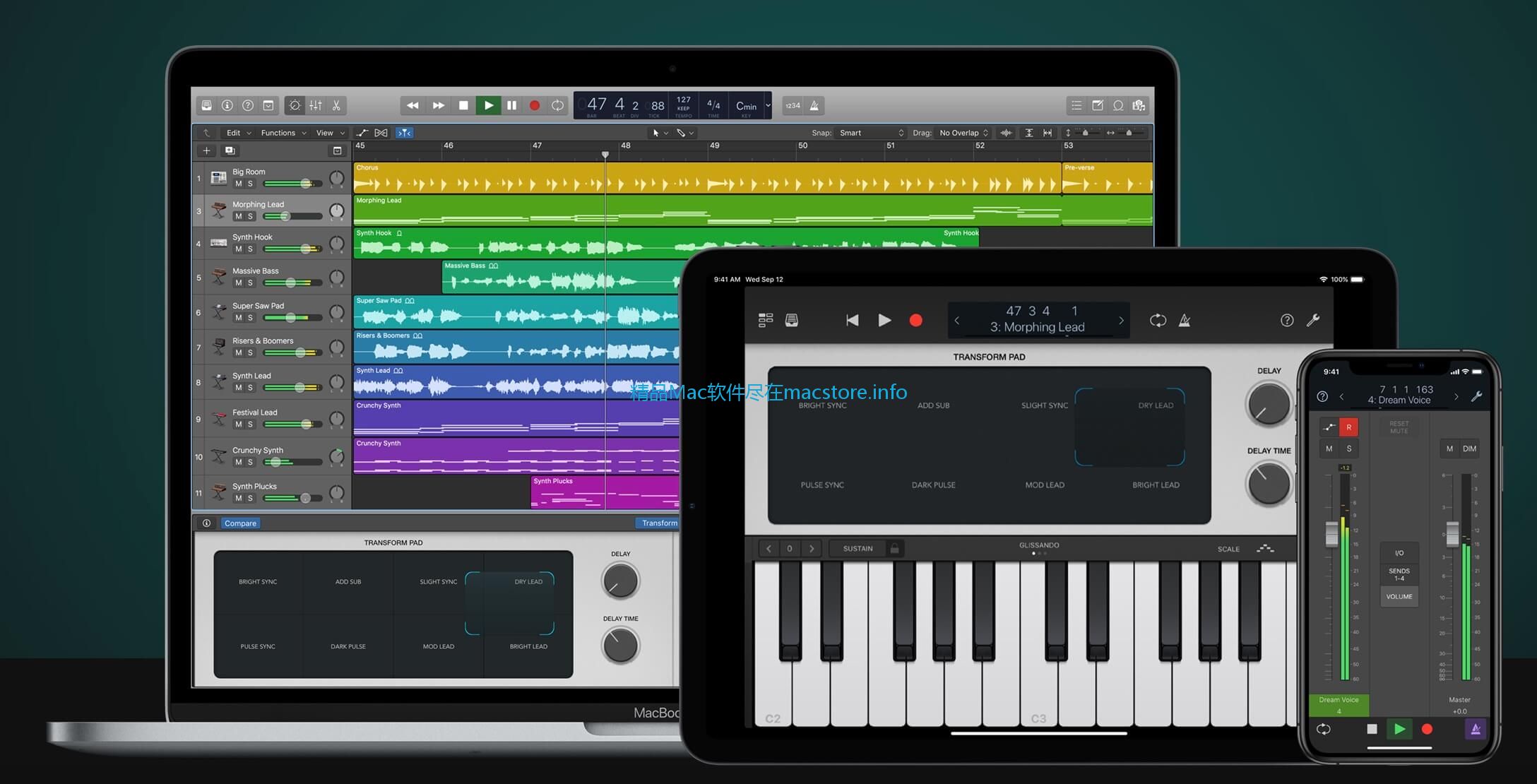
Task: Open the Drag No Overlap dropdown
Action: click(x=961, y=133)
